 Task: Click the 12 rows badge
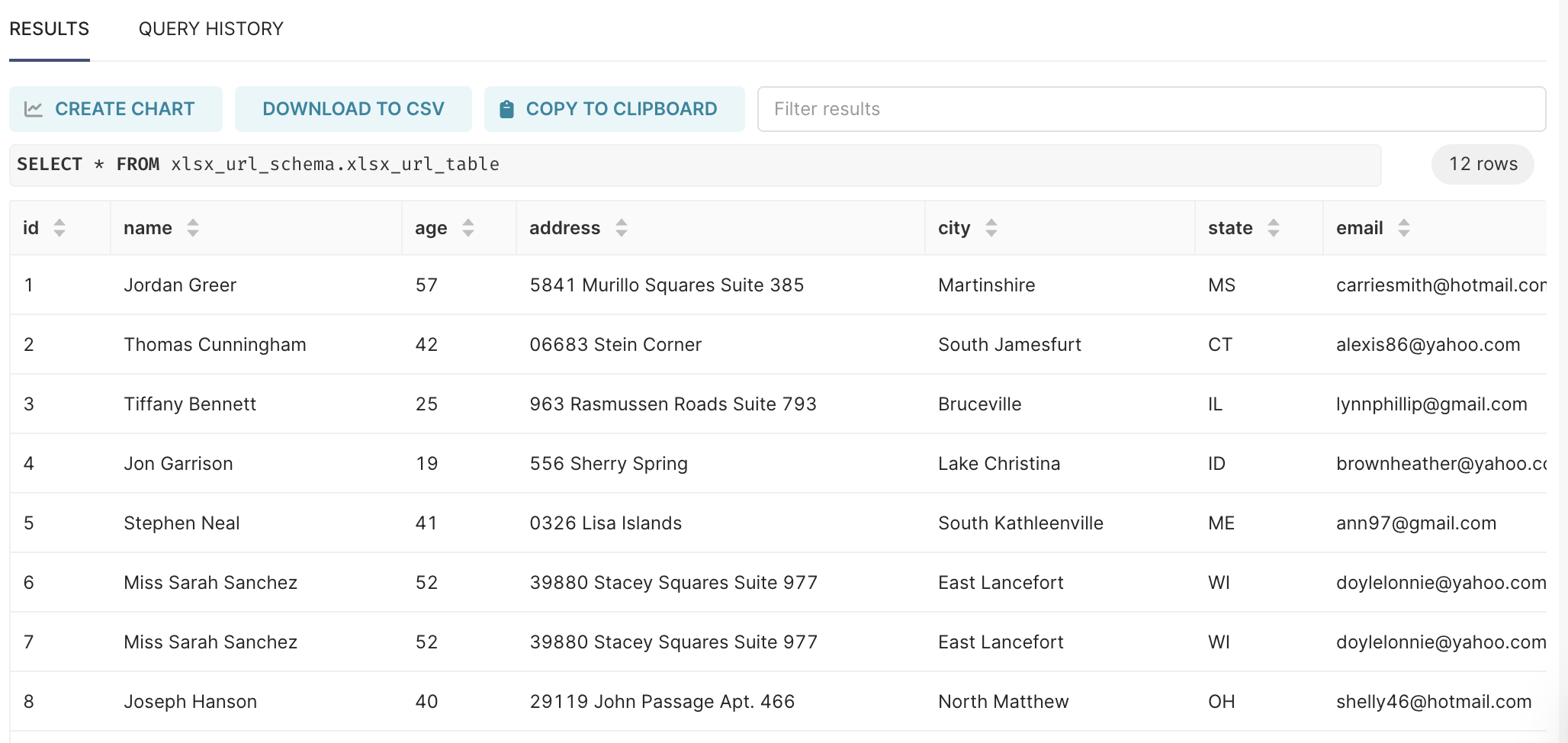point(1481,164)
